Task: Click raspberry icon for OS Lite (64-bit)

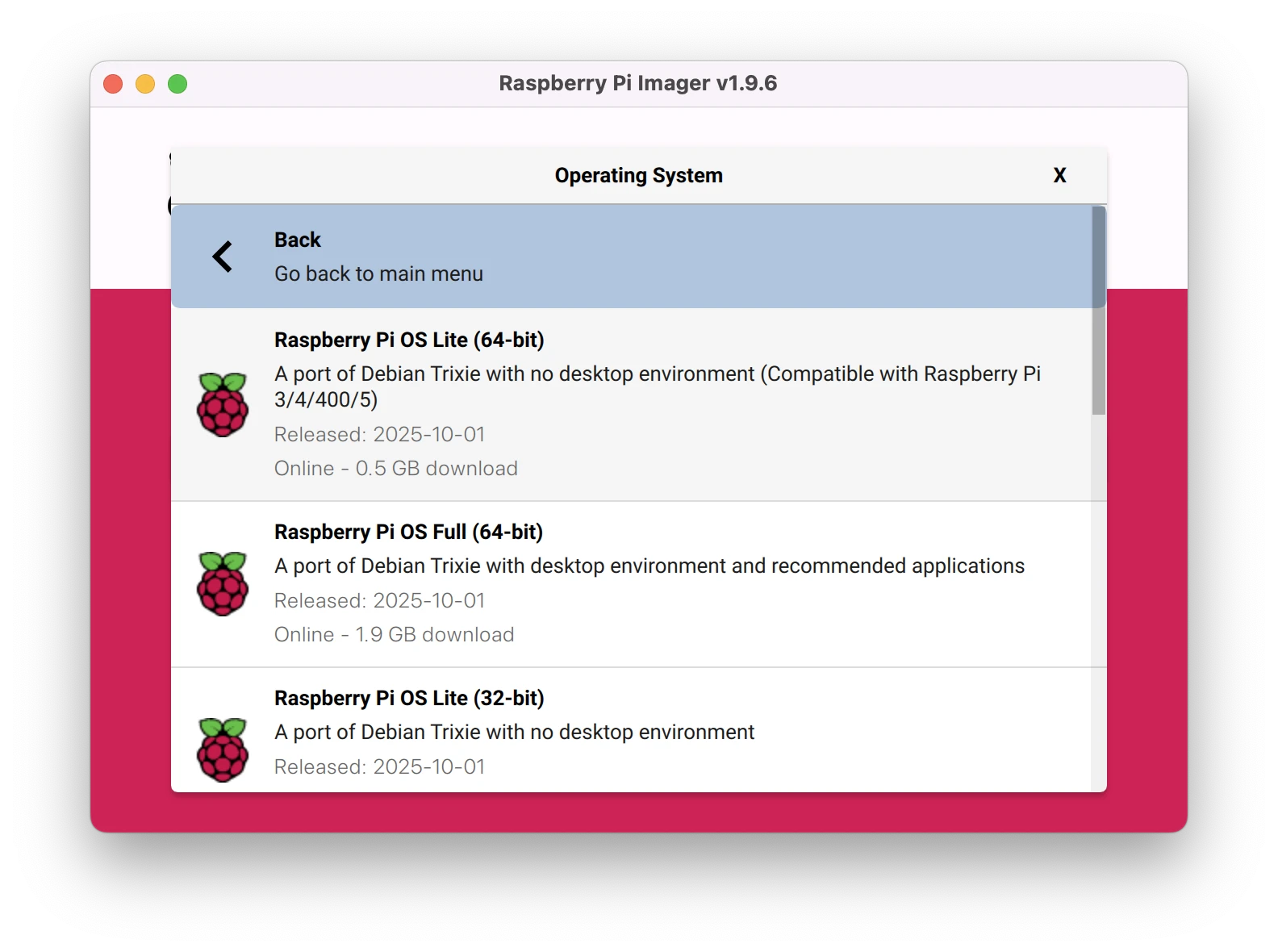Action: click(x=223, y=404)
